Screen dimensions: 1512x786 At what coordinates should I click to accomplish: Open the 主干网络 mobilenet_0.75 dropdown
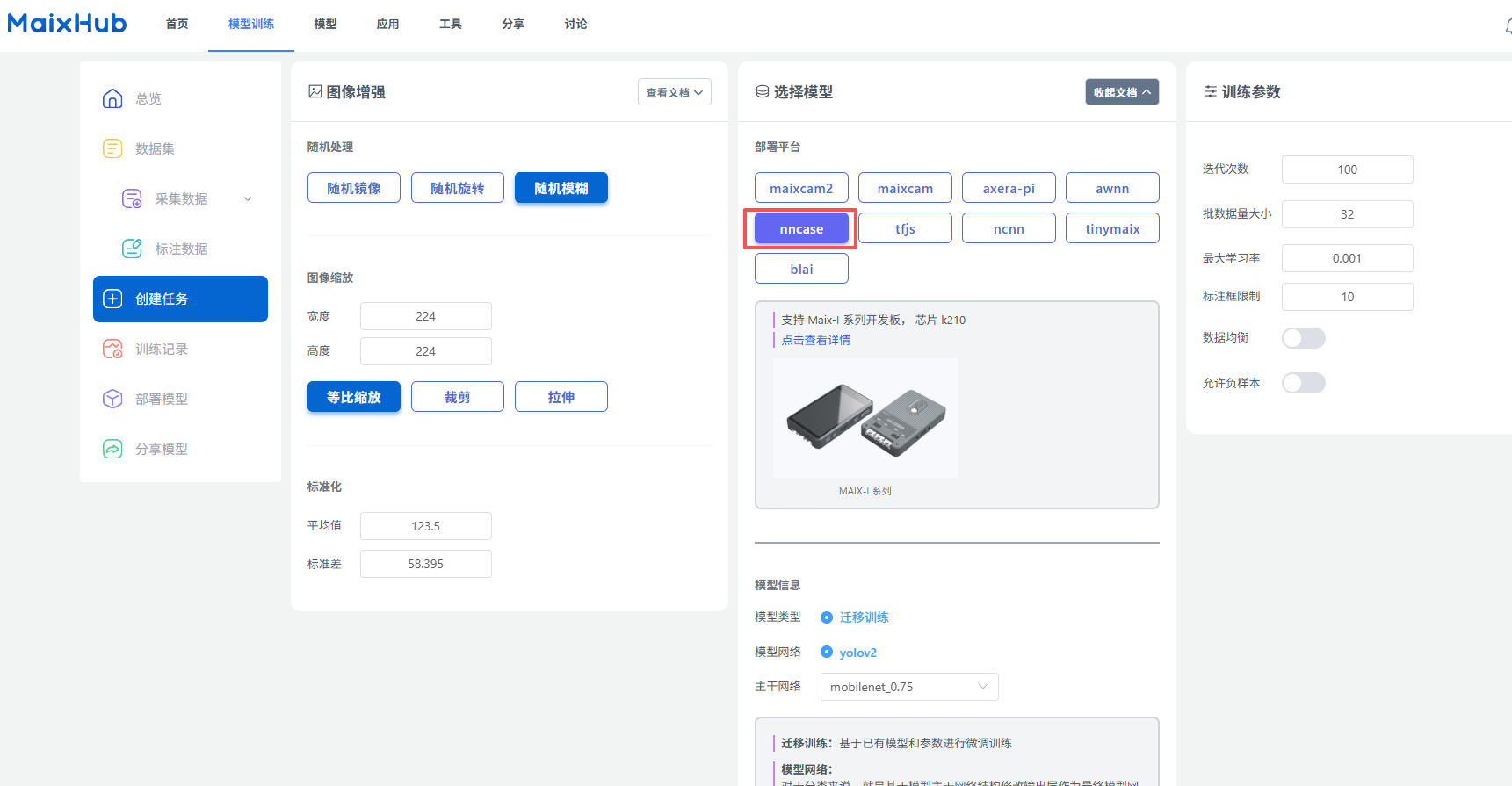(x=908, y=687)
